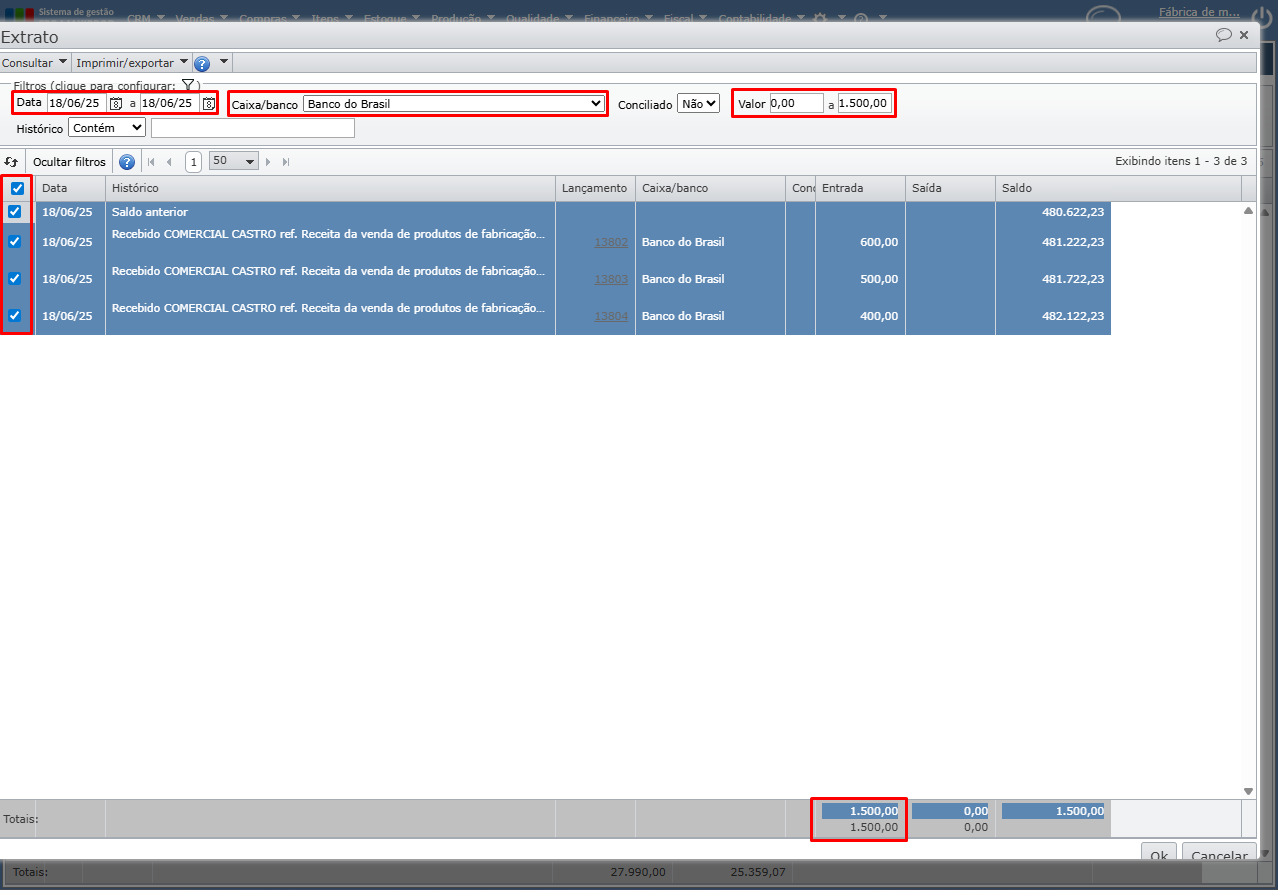Image resolution: width=1278 pixels, height=890 pixels.
Task: Open the calendar picker for start date
Action: coord(116,103)
